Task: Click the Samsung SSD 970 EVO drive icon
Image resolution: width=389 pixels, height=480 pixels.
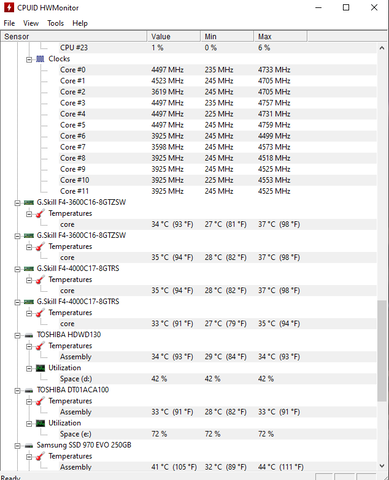Action: click(x=29, y=445)
